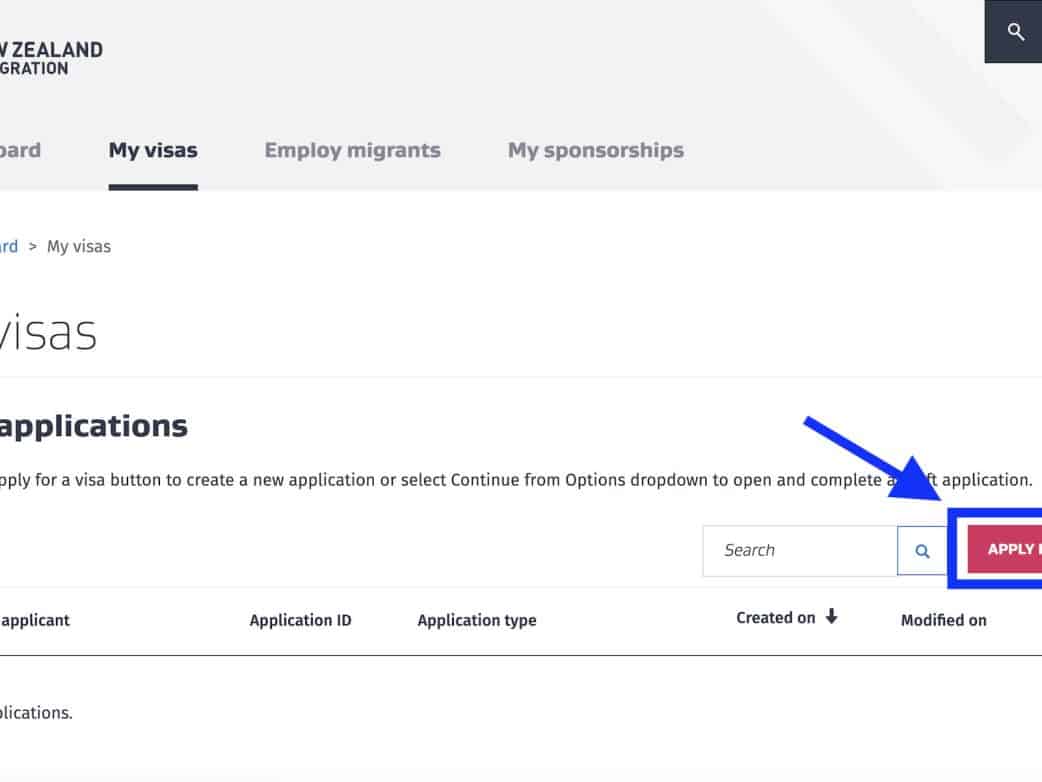Open the Dashboard tab
Image resolution: width=1042 pixels, height=782 pixels.
click(20, 150)
